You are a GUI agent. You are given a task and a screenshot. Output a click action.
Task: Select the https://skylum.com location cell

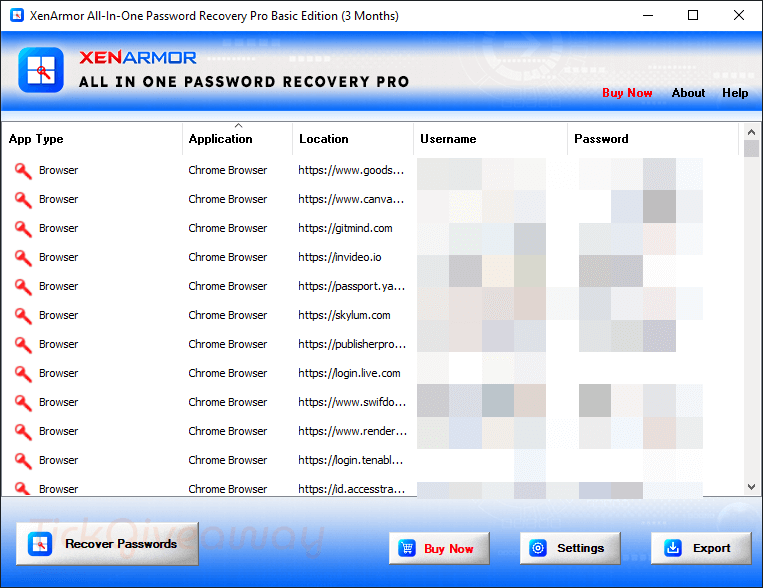point(344,315)
